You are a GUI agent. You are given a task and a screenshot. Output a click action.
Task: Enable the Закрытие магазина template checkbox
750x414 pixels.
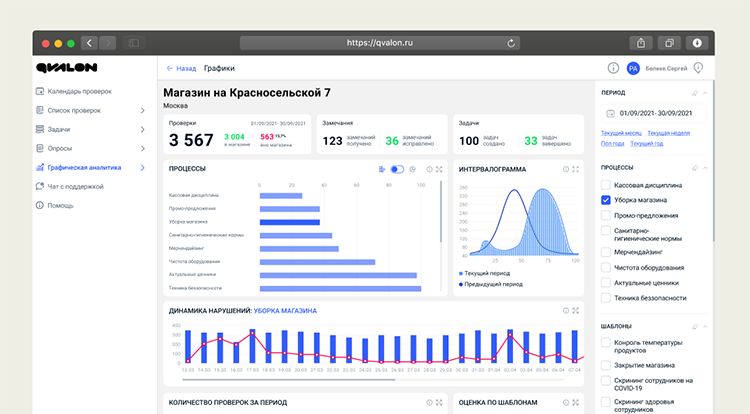606,366
